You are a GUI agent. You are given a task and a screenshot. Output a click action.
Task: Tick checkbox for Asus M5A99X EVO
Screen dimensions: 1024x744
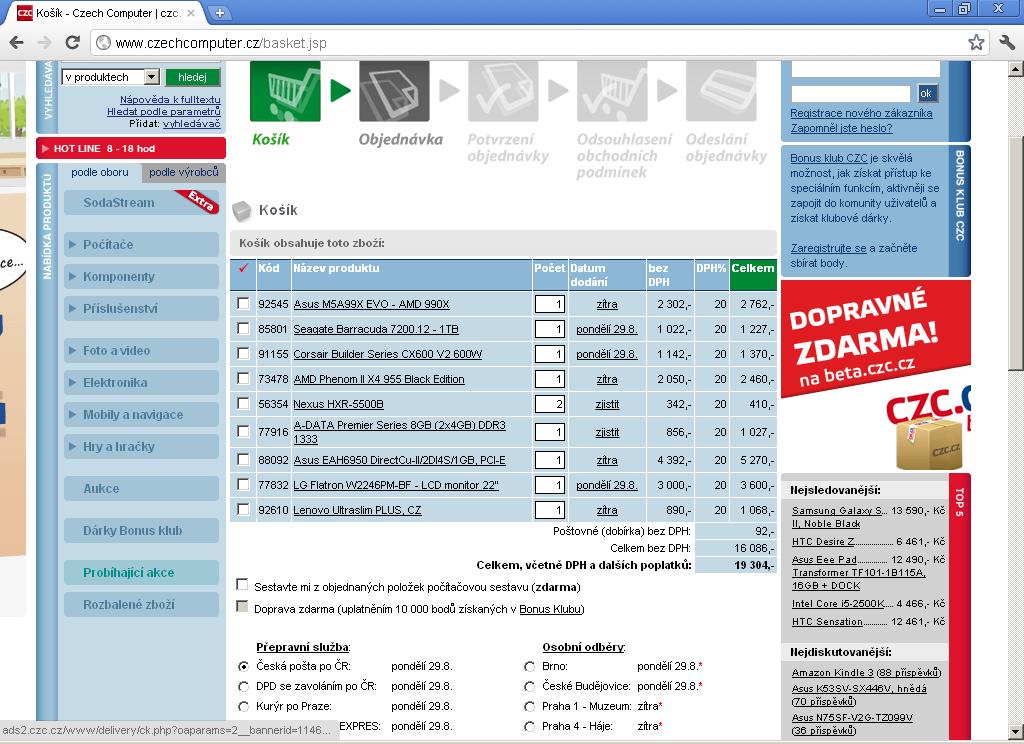(243, 304)
